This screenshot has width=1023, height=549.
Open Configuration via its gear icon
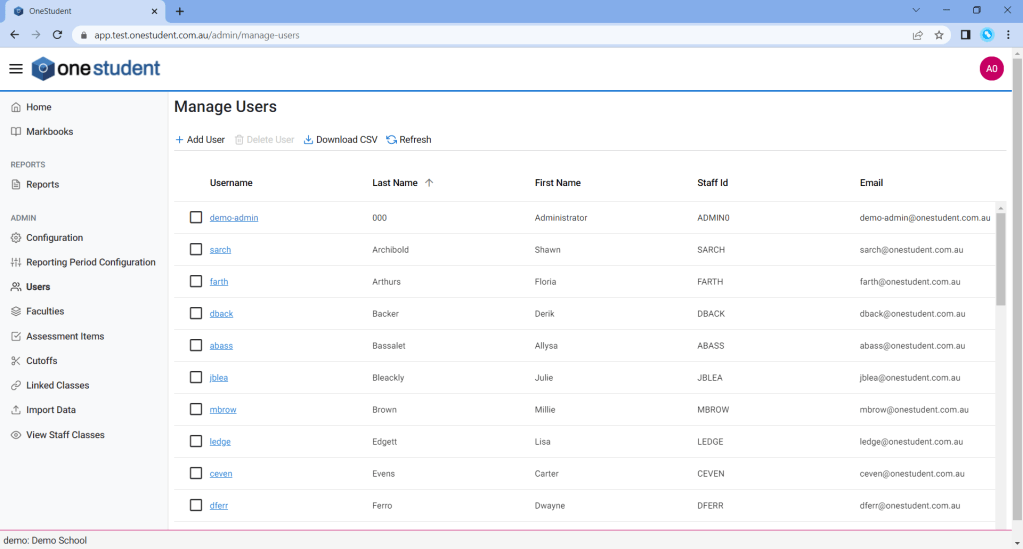pyautogui.click(x=16, y=238)
